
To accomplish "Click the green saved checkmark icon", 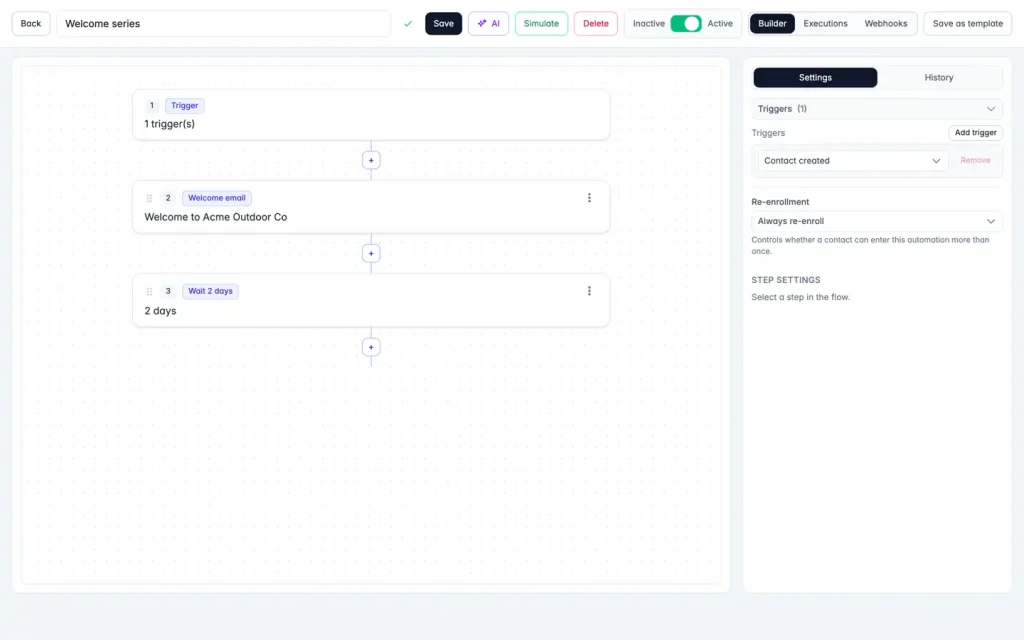I will (408, 24).
